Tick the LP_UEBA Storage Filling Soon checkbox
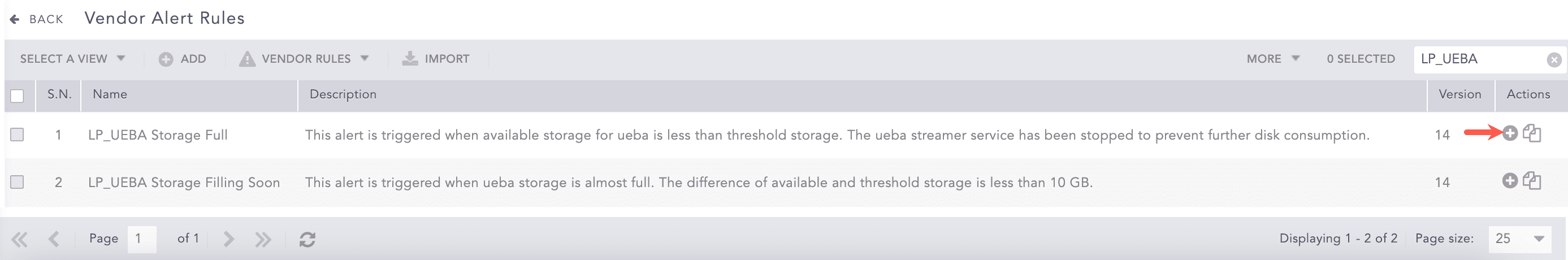This screenshot has height=260, width=1568. (x=17, y=181)
